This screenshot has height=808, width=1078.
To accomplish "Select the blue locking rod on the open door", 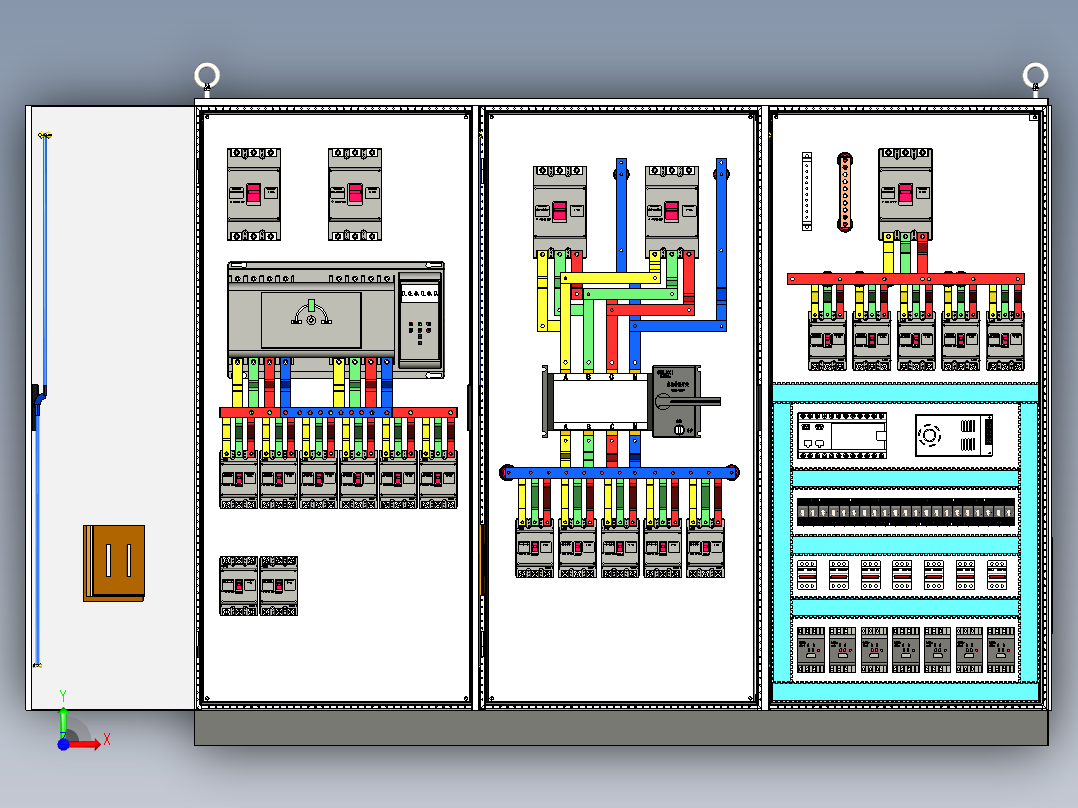I will 41,399.
